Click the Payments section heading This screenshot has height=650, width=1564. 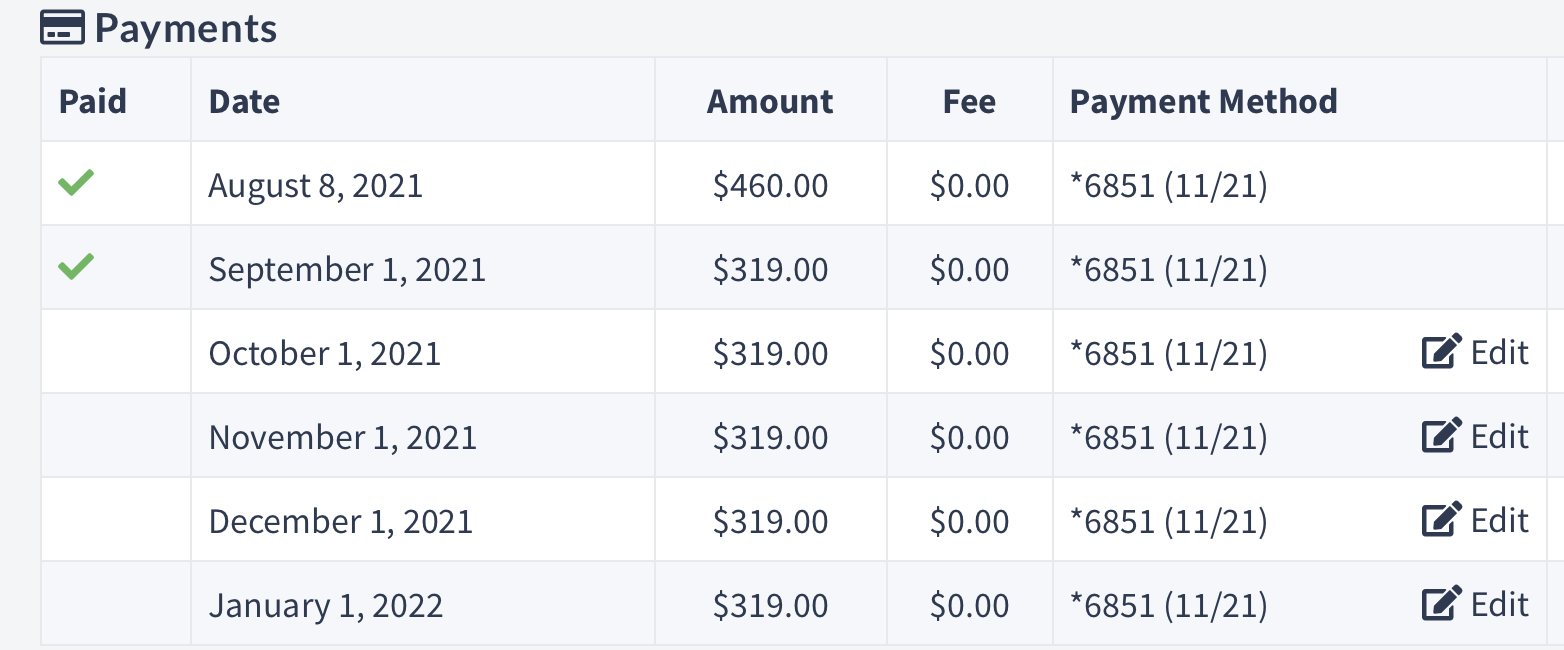(186, 29)
